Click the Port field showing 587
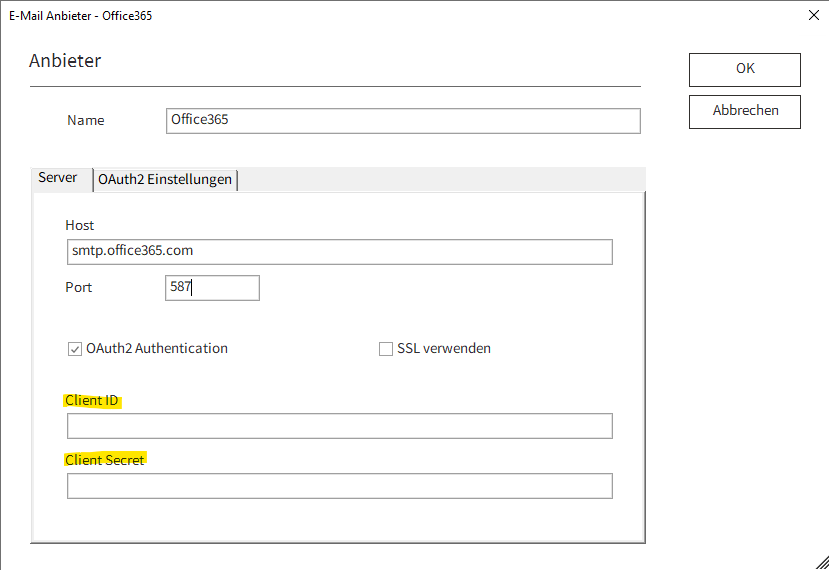The image size is (829, 570). click(x=212, y=288)
